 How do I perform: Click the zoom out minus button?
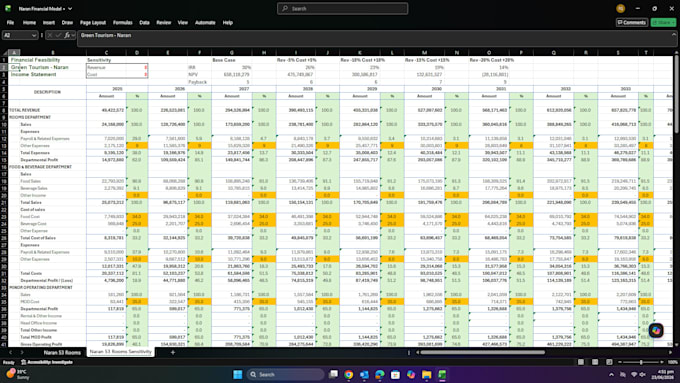point(620,362)
